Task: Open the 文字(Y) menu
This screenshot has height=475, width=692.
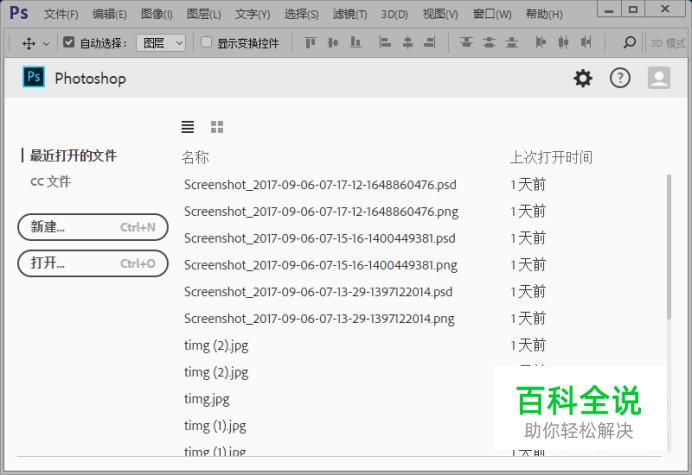Action: (x=252, y=14)
